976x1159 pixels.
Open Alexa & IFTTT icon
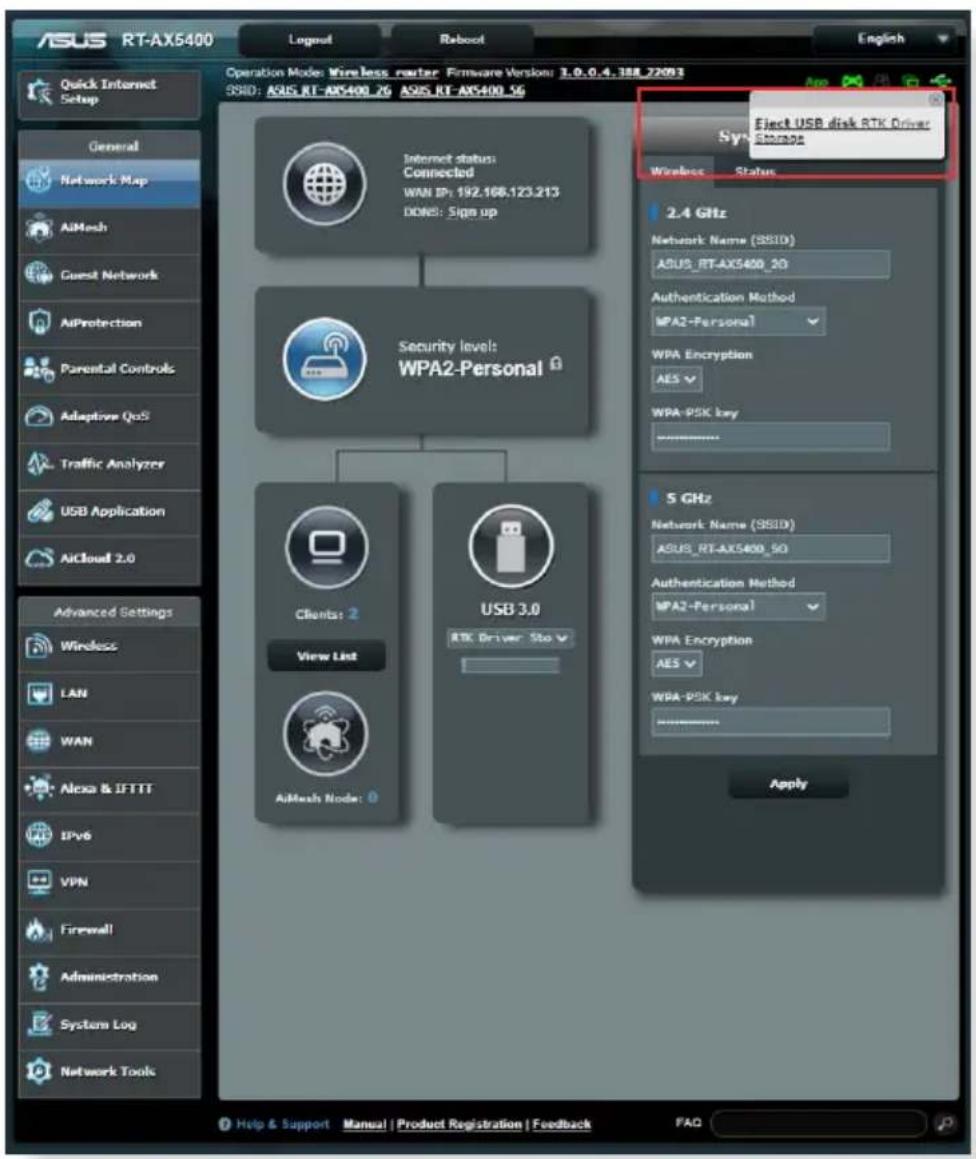38,788
